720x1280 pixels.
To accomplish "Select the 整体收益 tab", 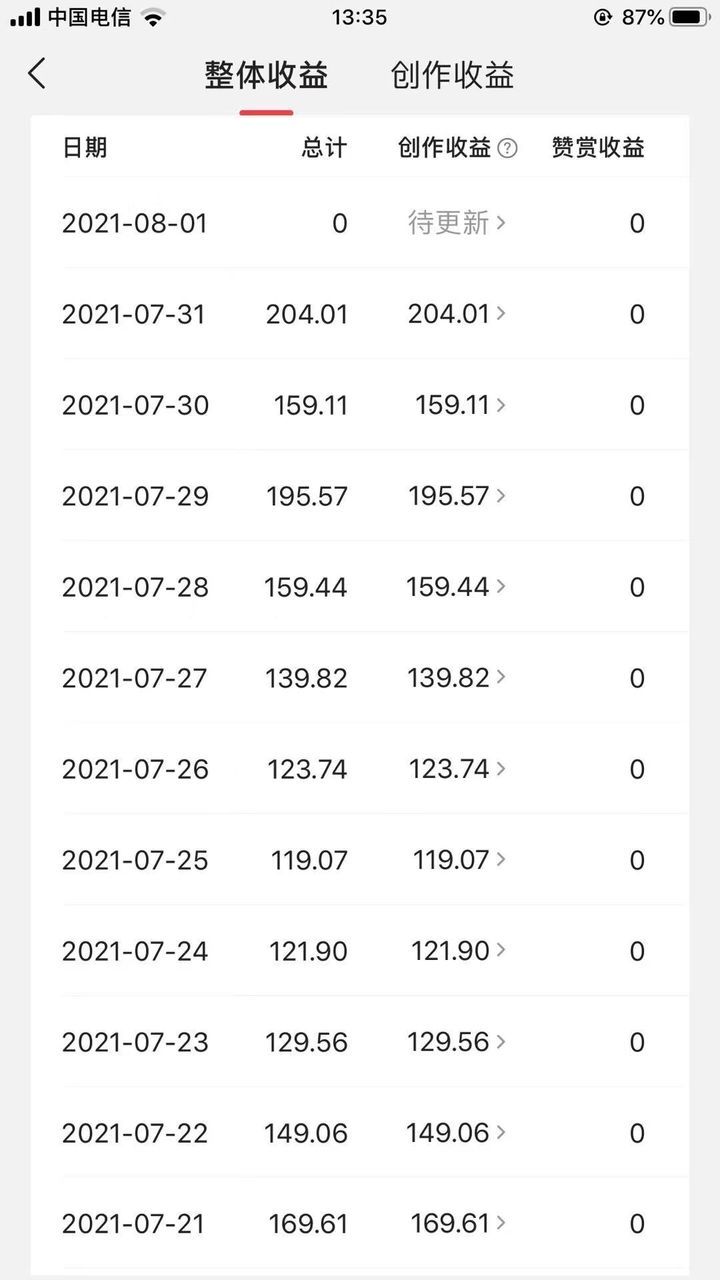I will 266,76.
